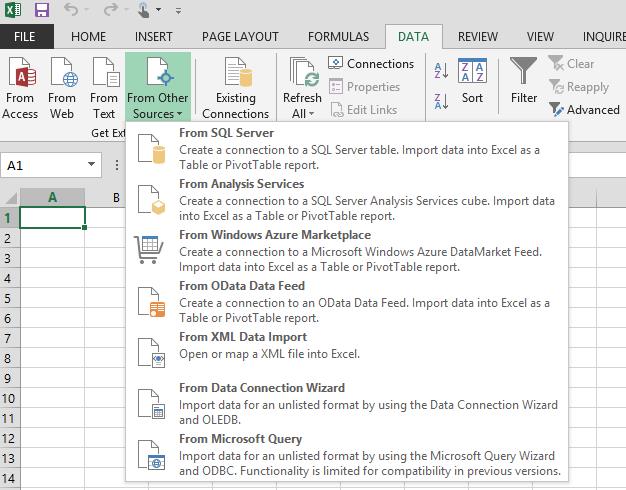Choose From Windows Azure Marketplace
Viewport: 626px width, 490px height.
[347, 251]
